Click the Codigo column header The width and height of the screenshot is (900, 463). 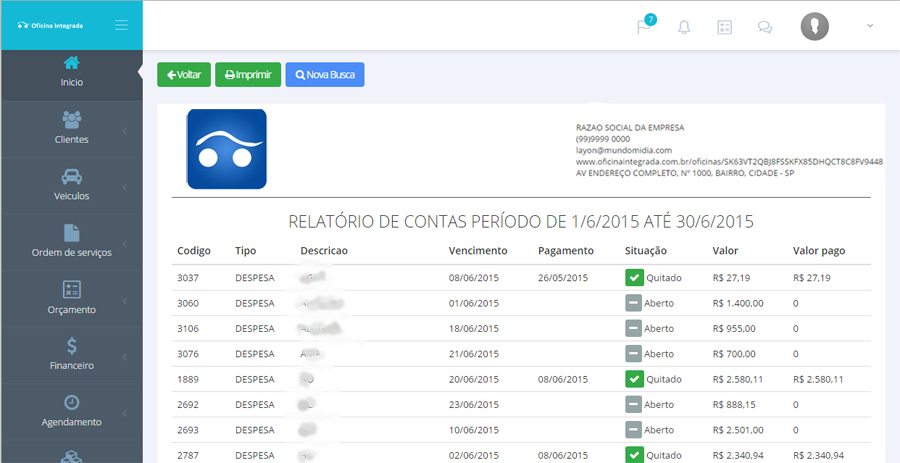[x=194, y=251]
